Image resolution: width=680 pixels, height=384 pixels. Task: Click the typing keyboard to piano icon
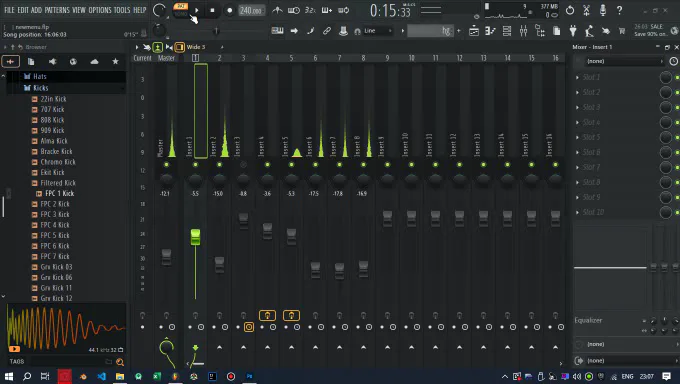click(277, 30)
